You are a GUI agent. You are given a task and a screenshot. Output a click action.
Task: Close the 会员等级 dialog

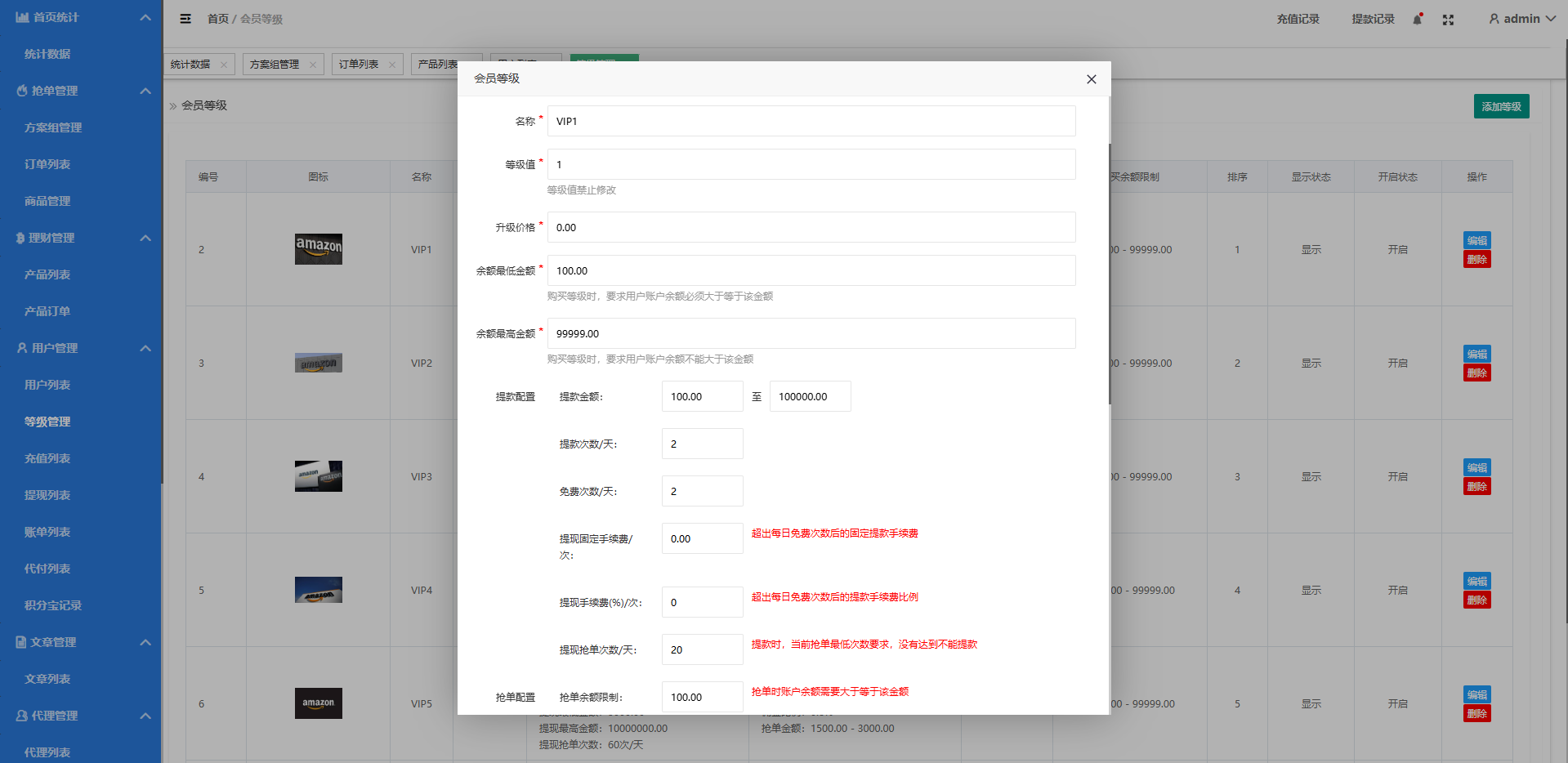[x=1091, y=79]
